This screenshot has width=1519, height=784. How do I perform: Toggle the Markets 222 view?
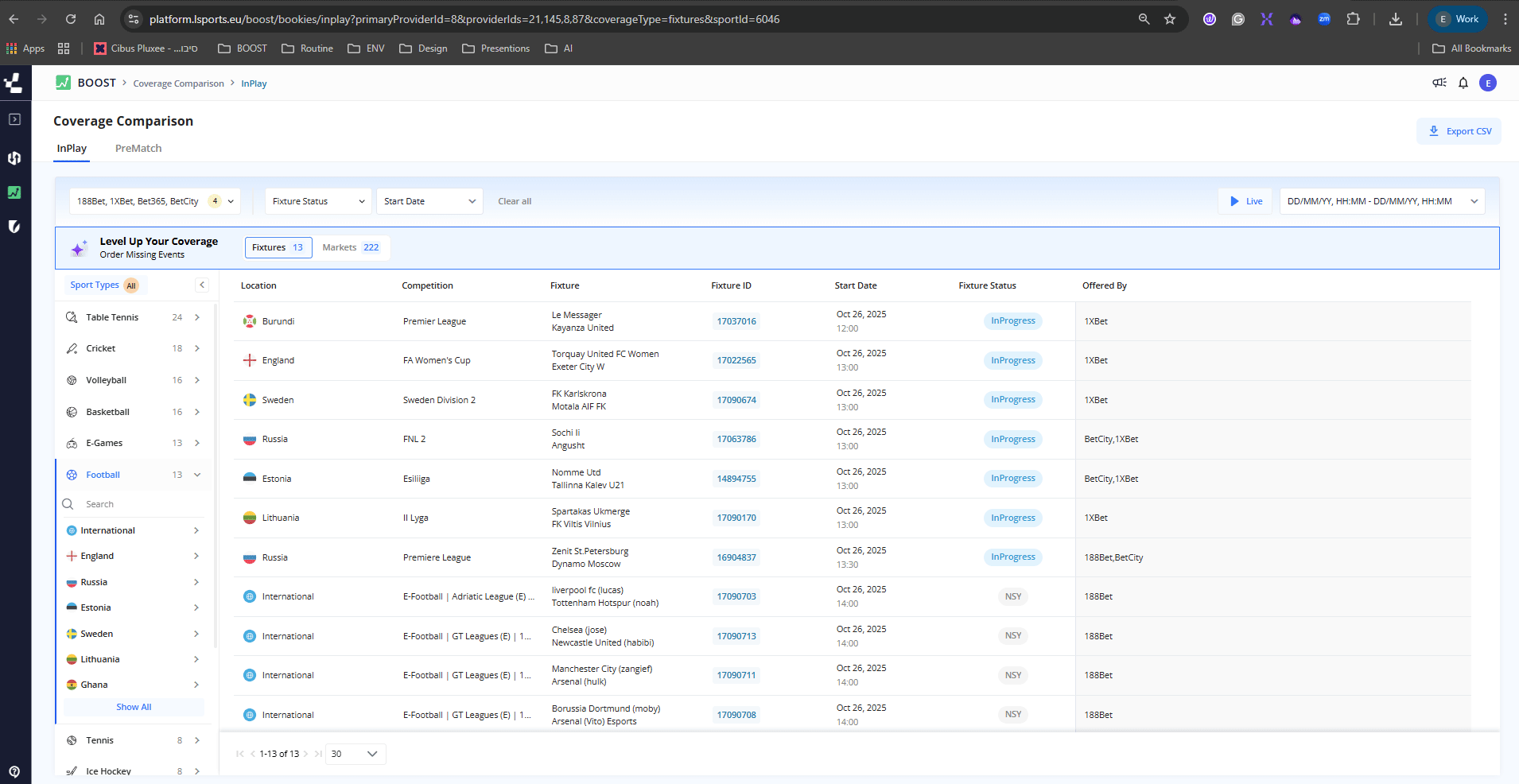tap(350, 247)
